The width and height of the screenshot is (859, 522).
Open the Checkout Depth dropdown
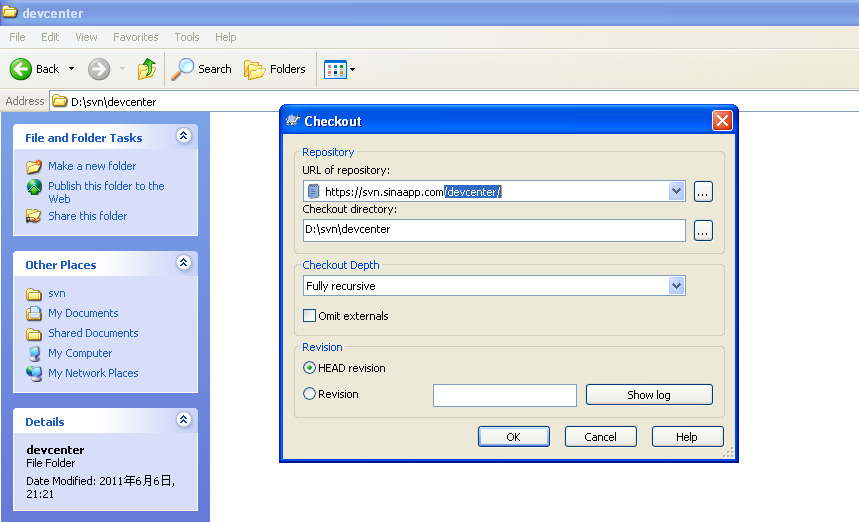click(676, 286)
